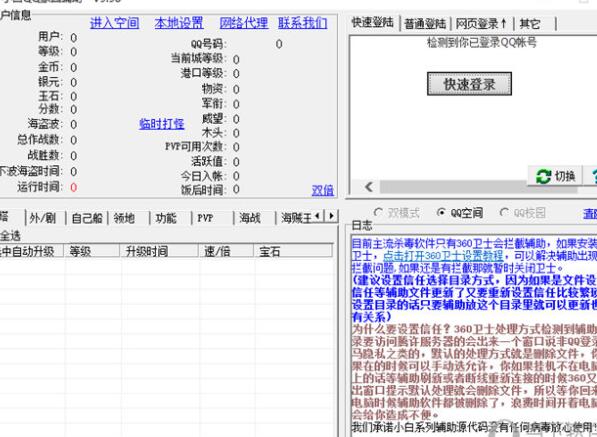
Task: Open the 本地设置 link
Action: point(179,23)
